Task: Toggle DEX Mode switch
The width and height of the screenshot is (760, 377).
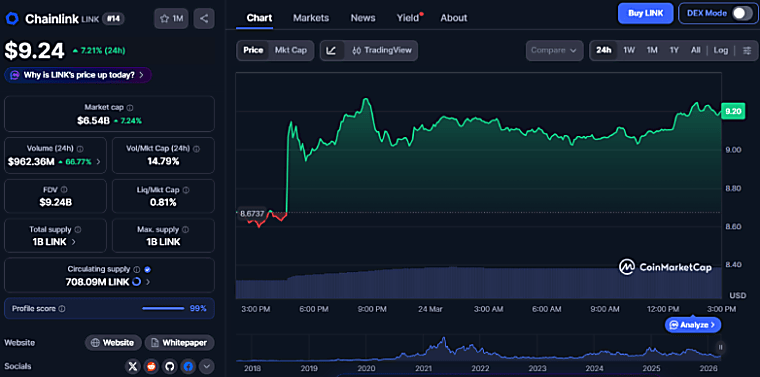Action: pos(742,13)
